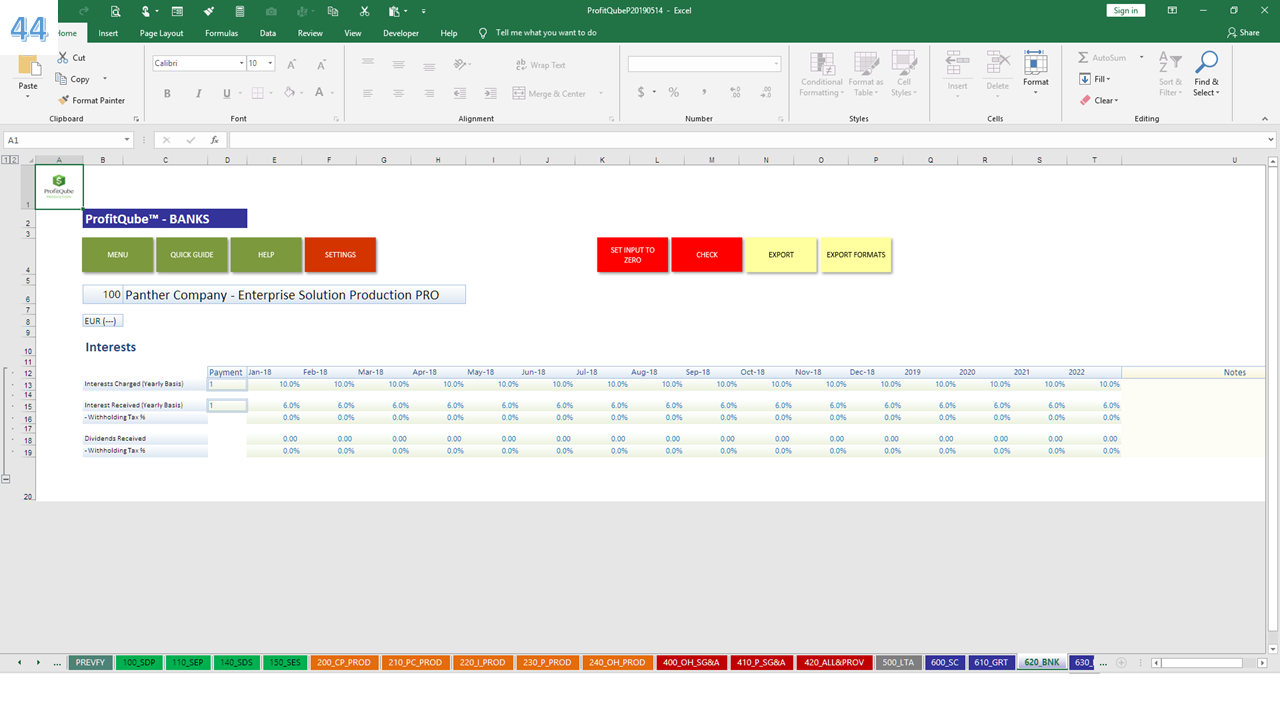This screenshot has width=1280, height=720.
Task: Toggle Underline formatting
Action: pos(227,93)
